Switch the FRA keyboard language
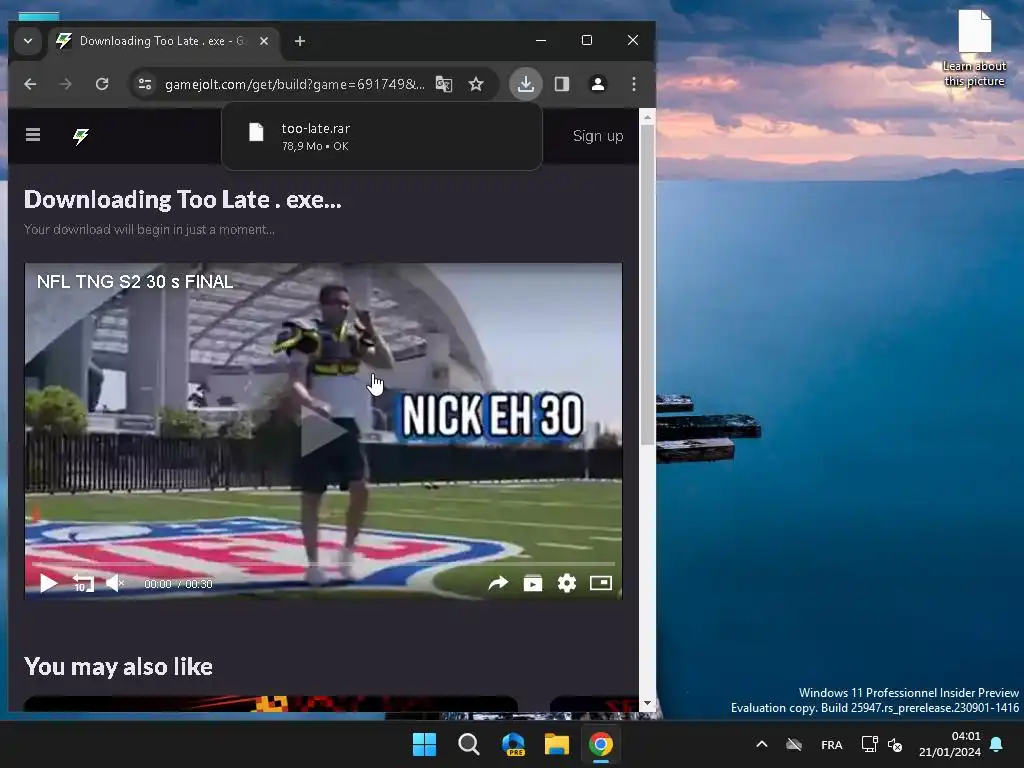Viewport: 1024px width, 768px height. pyautogui.click(x=831, y=744)
